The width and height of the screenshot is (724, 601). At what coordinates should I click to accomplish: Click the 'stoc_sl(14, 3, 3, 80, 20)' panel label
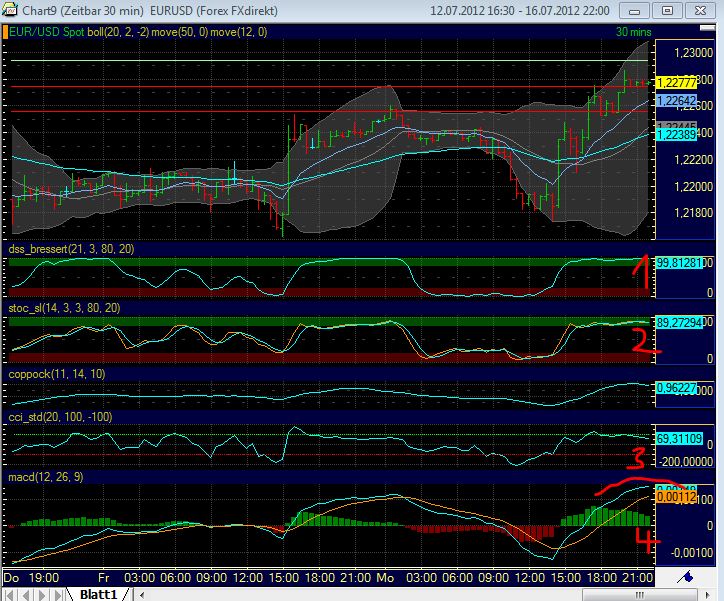click(x=64, y=308)
